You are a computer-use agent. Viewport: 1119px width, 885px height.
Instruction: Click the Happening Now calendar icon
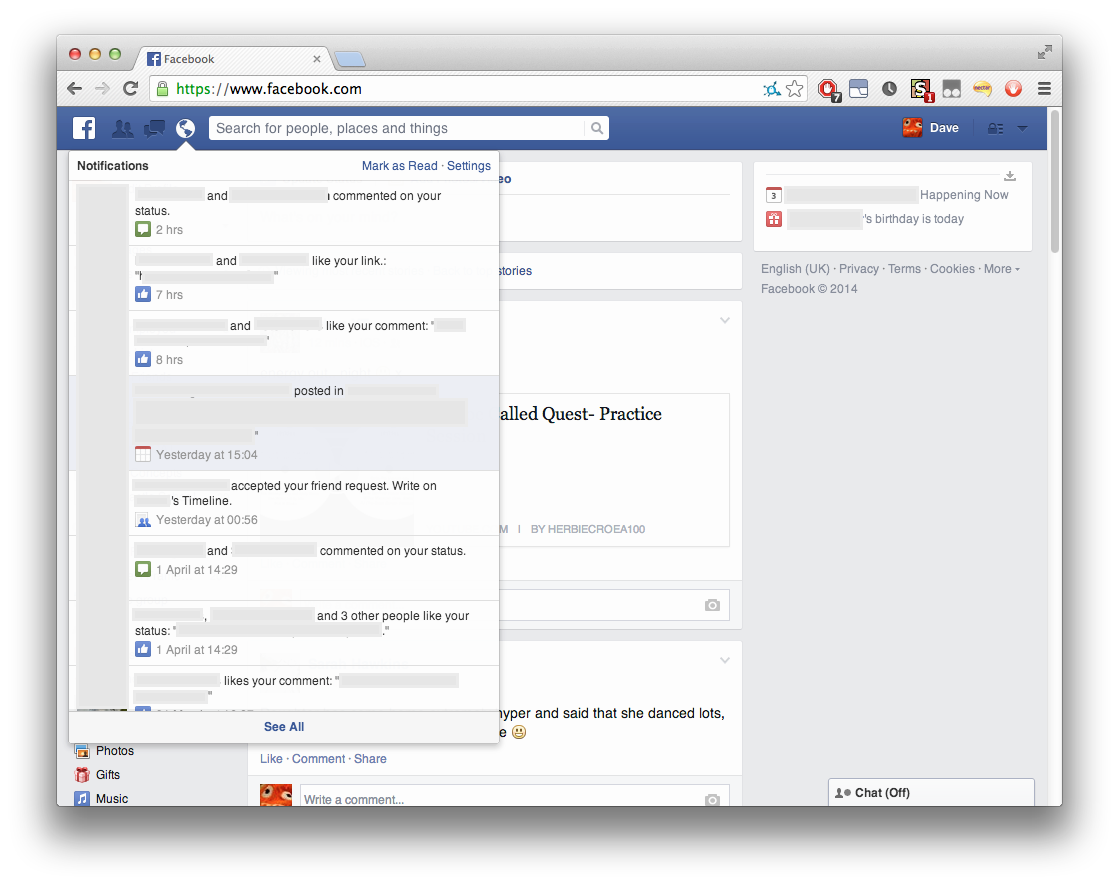click(x=774, y=195)
